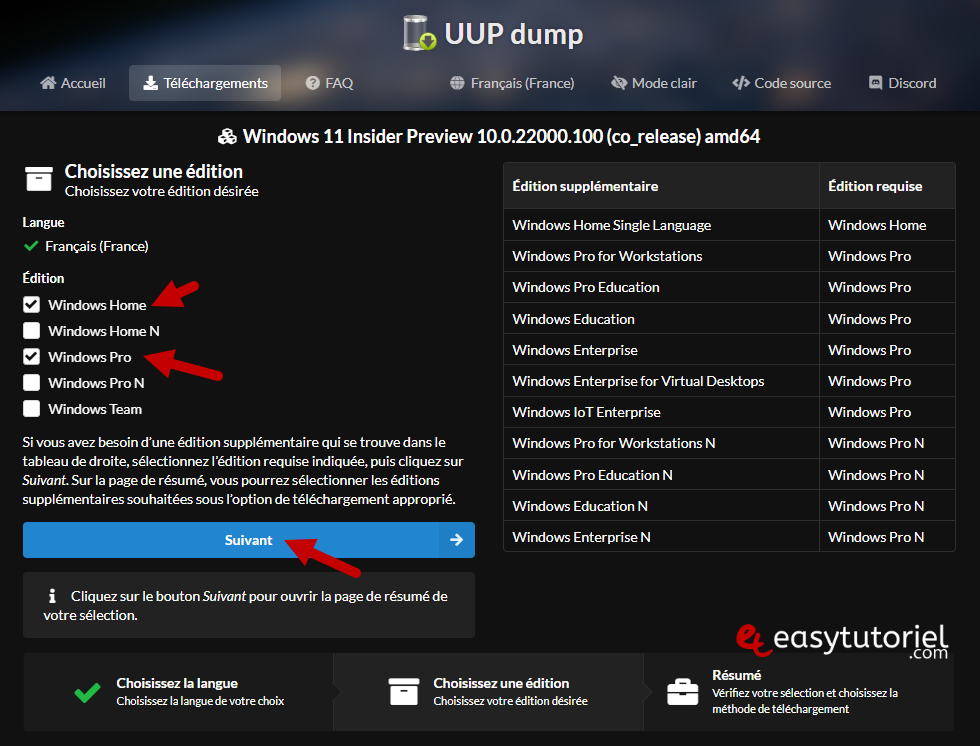Switch to Mode clair
This screenshot has width=980, height=746.
[654, 83]
